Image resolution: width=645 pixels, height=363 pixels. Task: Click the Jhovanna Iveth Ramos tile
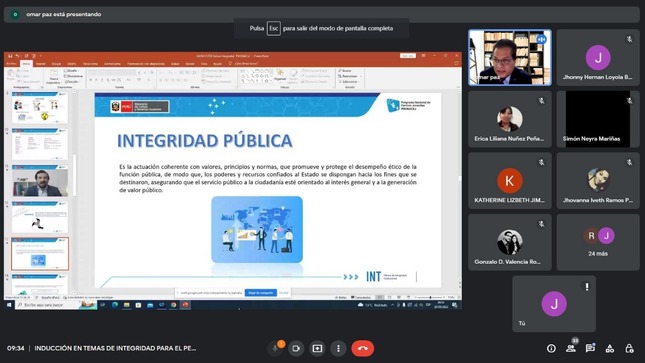click(x=598, y=181)
